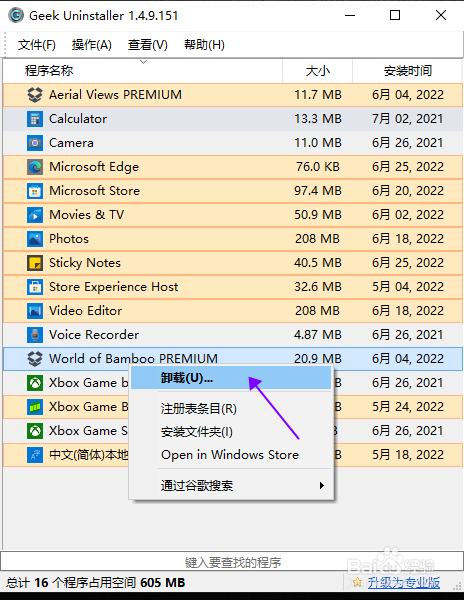This screenshot has width=464, height=600.
Task: Click the Store Experience Host icon
Action: 35,287
